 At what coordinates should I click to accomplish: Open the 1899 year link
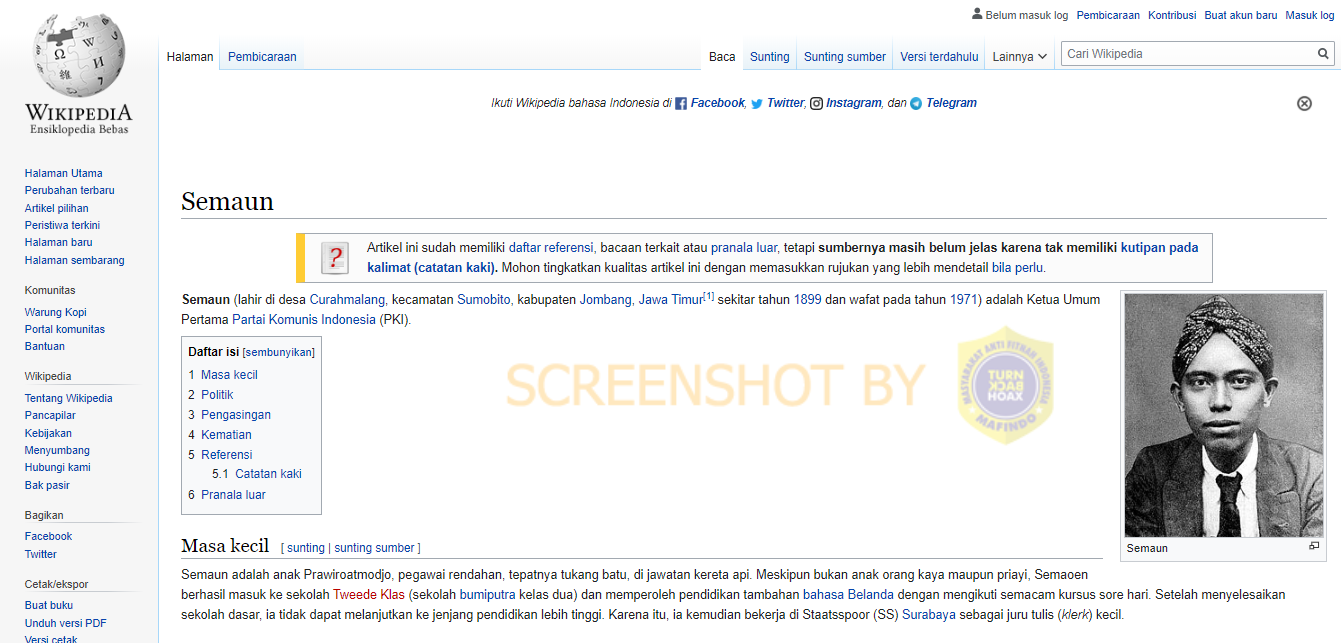(808, 300)
